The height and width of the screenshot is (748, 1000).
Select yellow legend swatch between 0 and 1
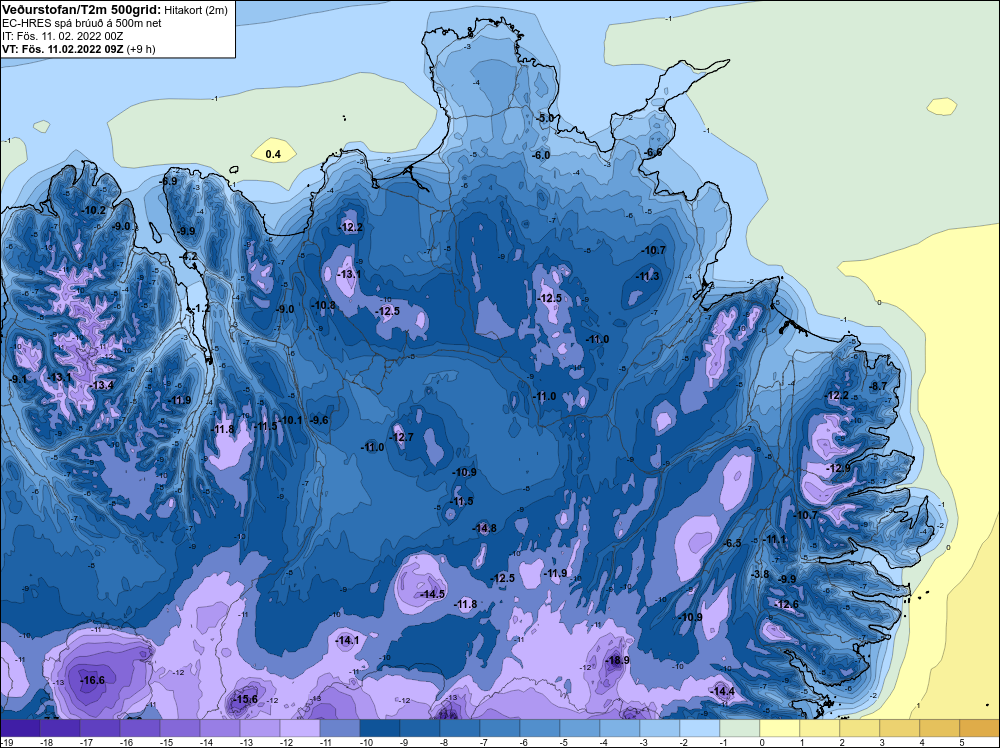780,728
